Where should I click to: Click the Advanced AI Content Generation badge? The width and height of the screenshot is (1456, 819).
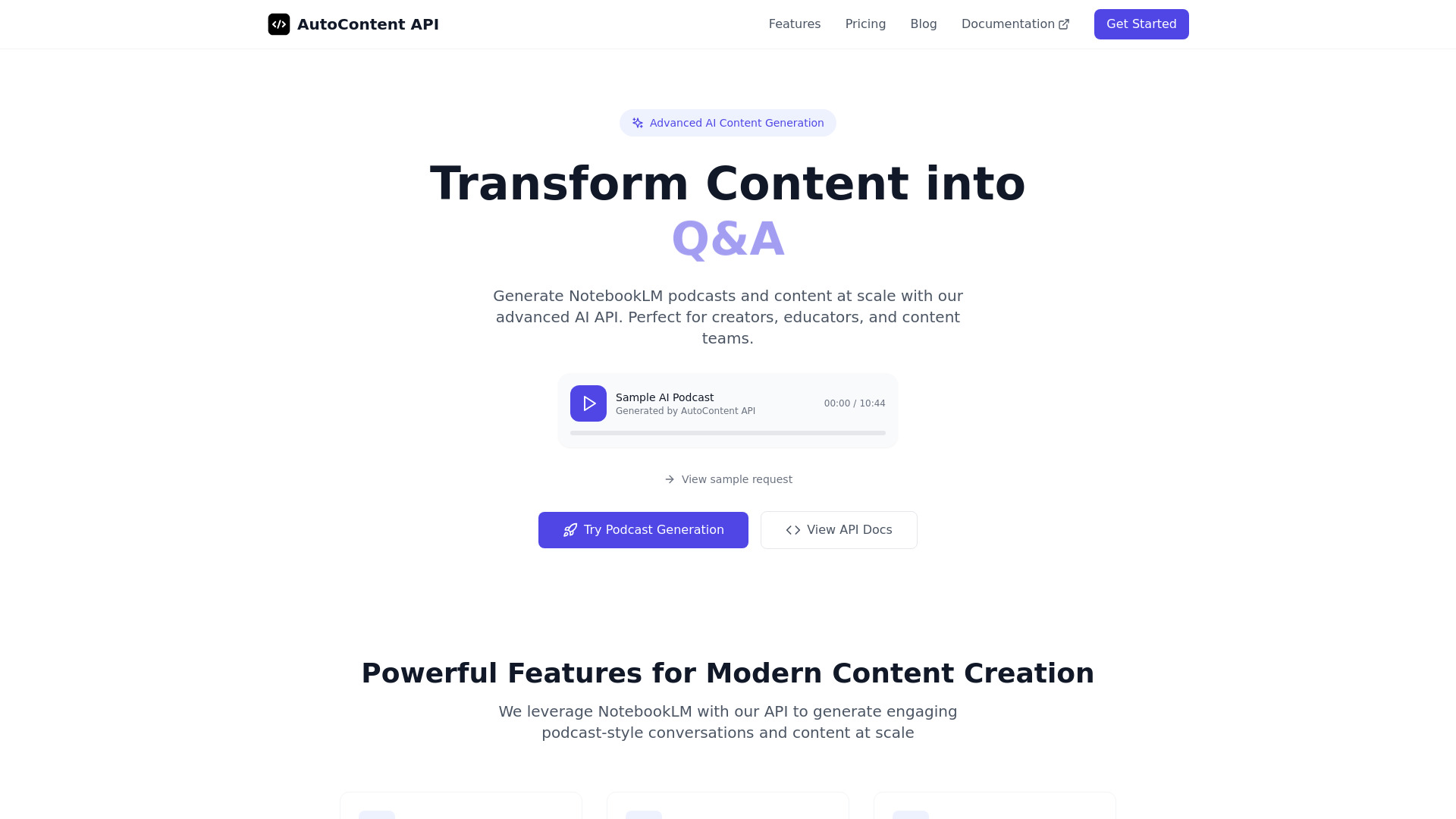tap(727, 122)
